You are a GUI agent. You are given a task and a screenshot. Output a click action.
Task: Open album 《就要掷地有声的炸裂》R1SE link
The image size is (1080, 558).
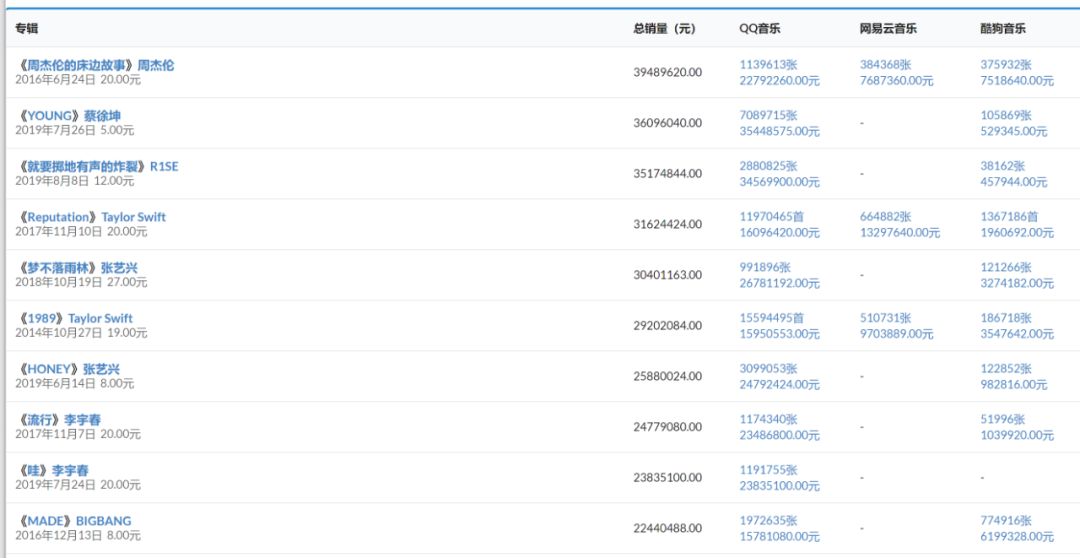point(97,166)
